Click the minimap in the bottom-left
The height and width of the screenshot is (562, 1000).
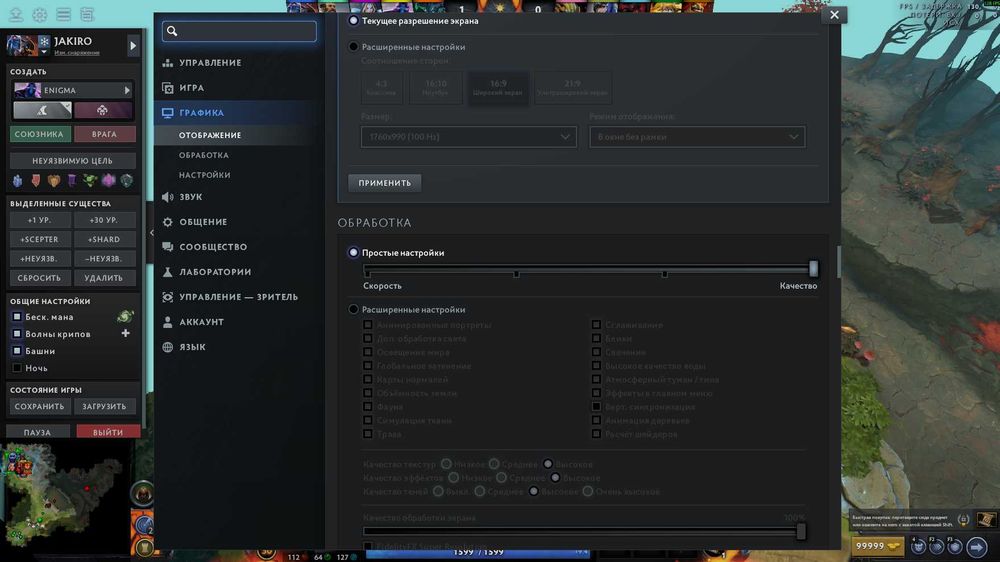click(64, 501)
